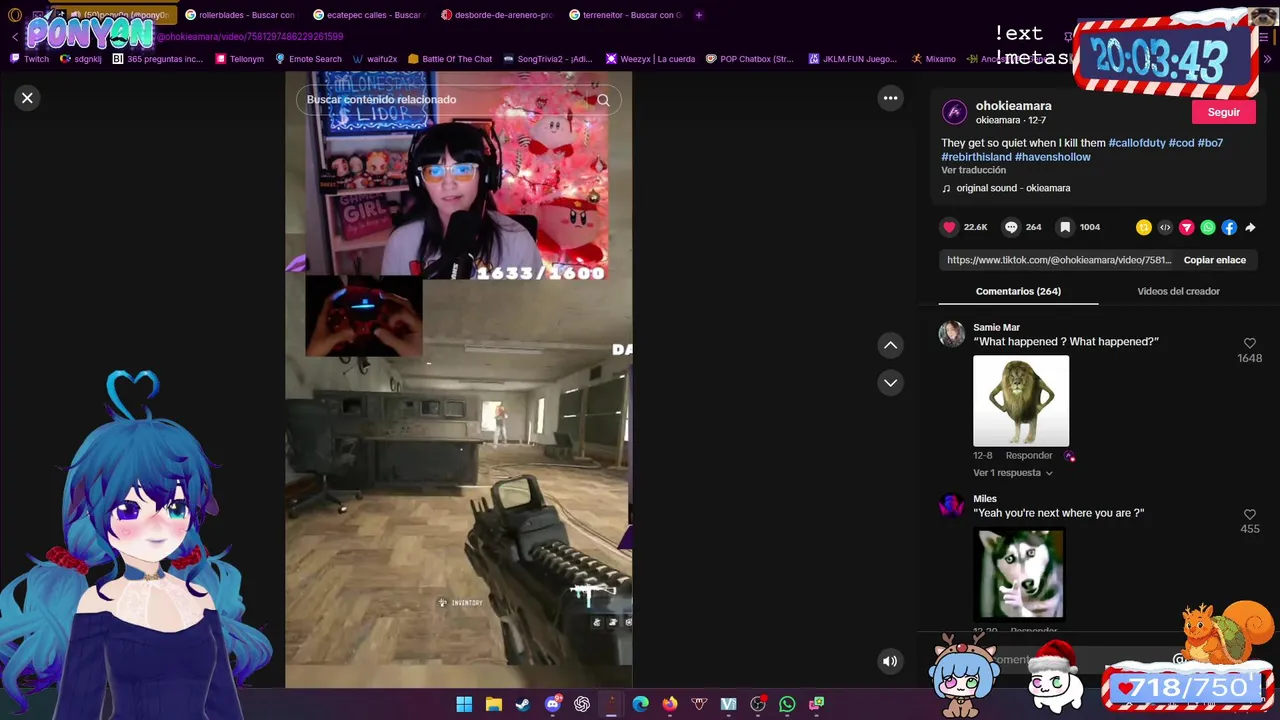Open ChatGPT from the taskbar
This screenshot has width=1280, height=720.
point(582,704)
